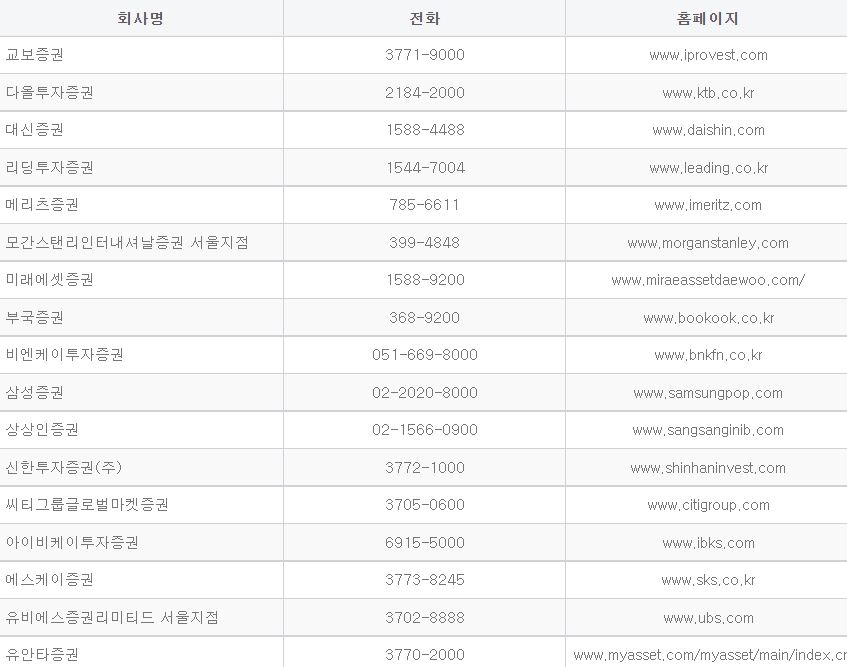
Task: Select phone number 3772-1000
Action: [x=425, y=468]
